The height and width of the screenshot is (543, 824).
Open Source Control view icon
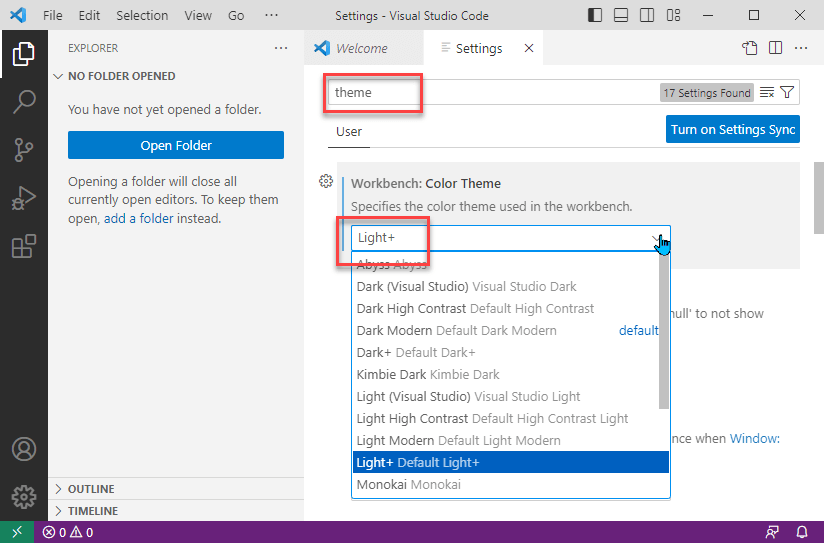pos(24,150)
